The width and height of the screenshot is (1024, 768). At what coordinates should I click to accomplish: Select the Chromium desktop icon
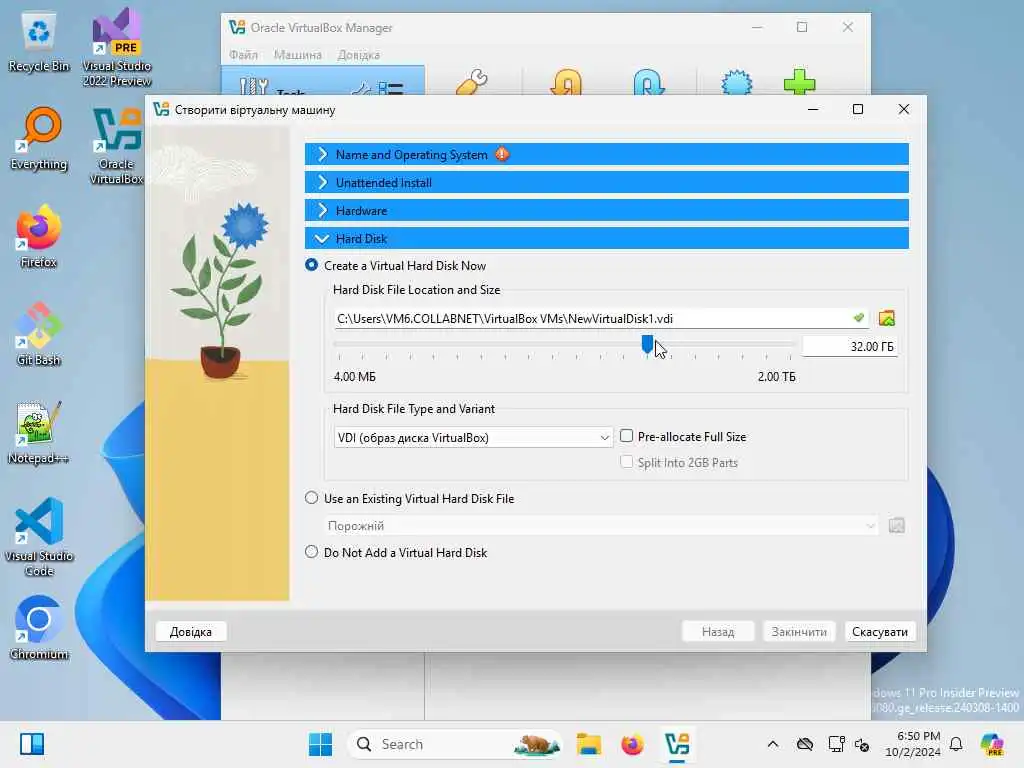coord(39,628)
